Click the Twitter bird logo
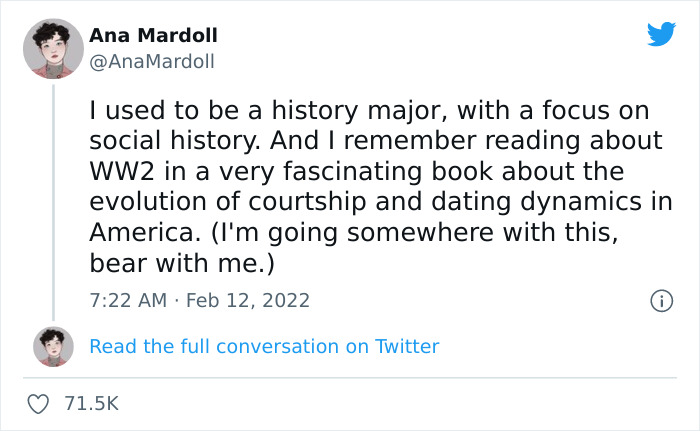The image size is (700, 431). pyautogui.click(x=661, y=35)
